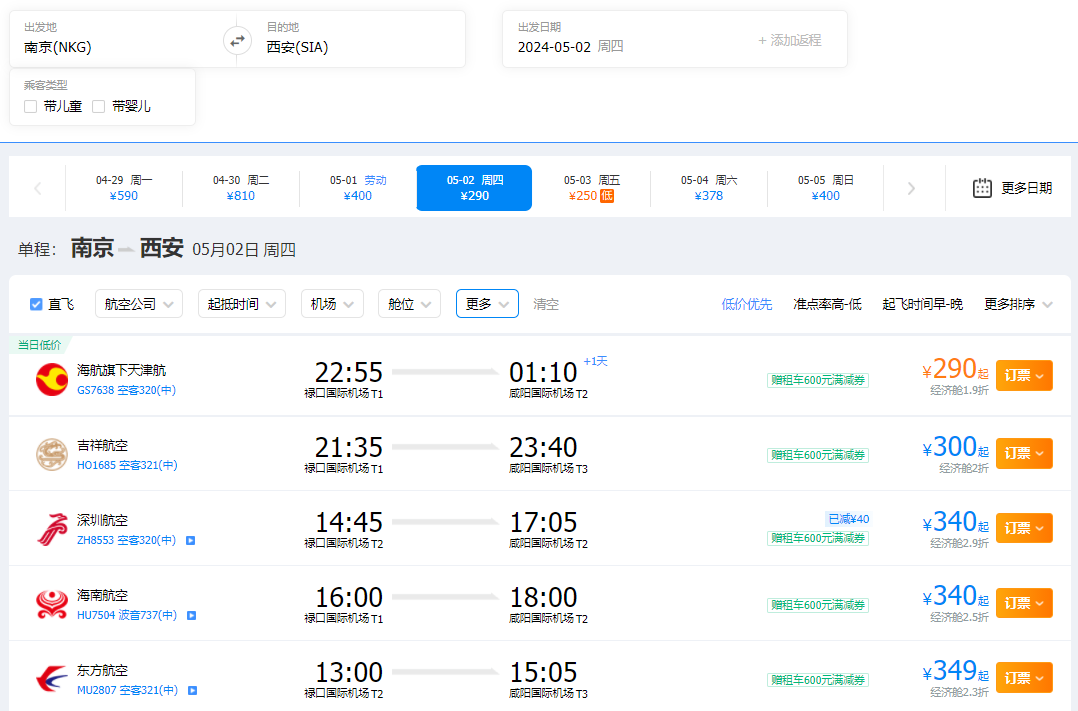Click 订票 for the ¥290 flight

pos(1023,375)
